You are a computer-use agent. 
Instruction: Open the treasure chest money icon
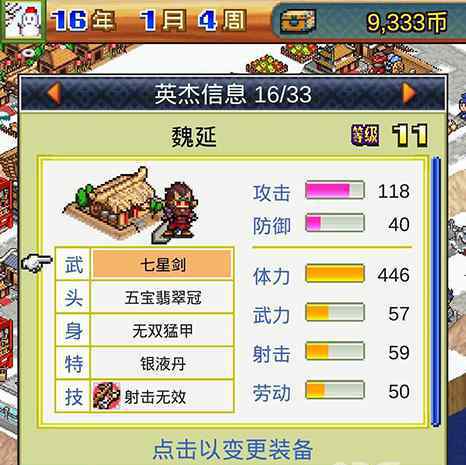click(x=297, y=22)
